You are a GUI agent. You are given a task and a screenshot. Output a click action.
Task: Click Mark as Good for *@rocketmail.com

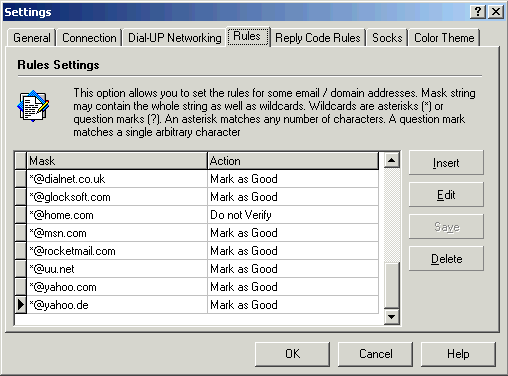293,251
